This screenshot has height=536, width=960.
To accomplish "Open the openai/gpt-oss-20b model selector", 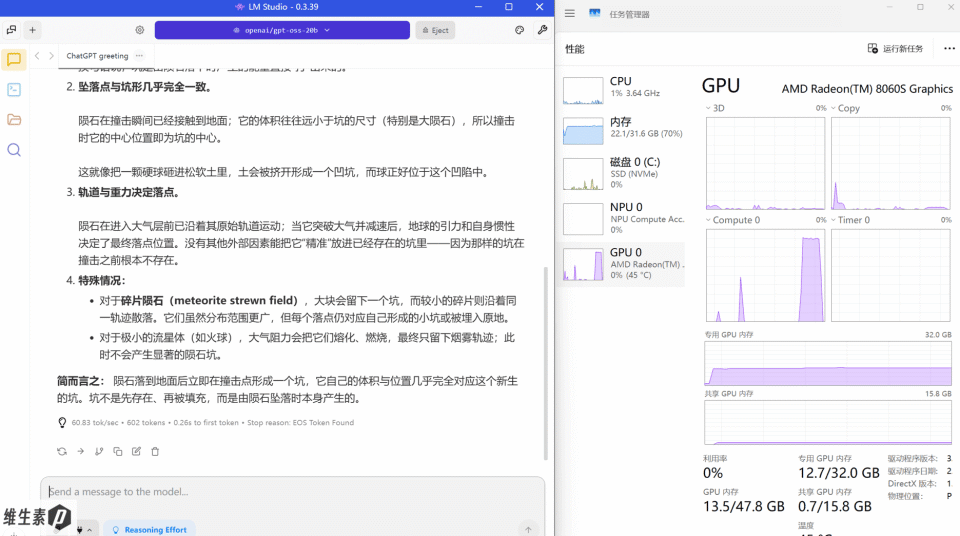I will 282,30.
